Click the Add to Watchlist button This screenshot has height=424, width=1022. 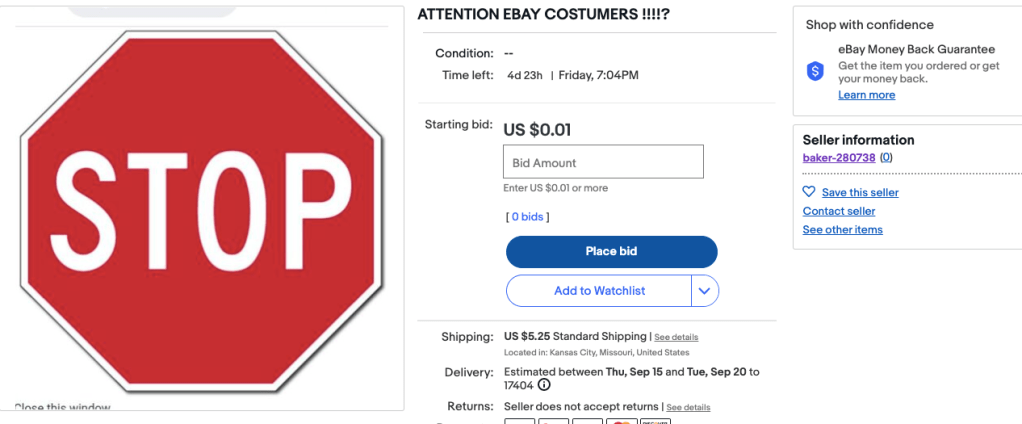[x=599, y=291]
